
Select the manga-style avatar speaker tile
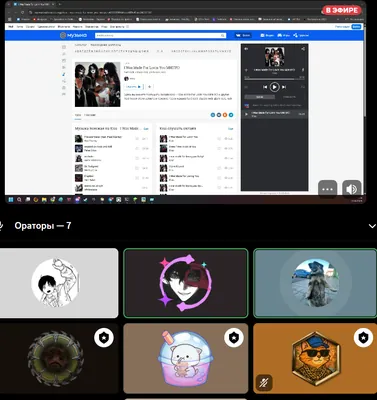pyautogui.click(x=58, y=283)
